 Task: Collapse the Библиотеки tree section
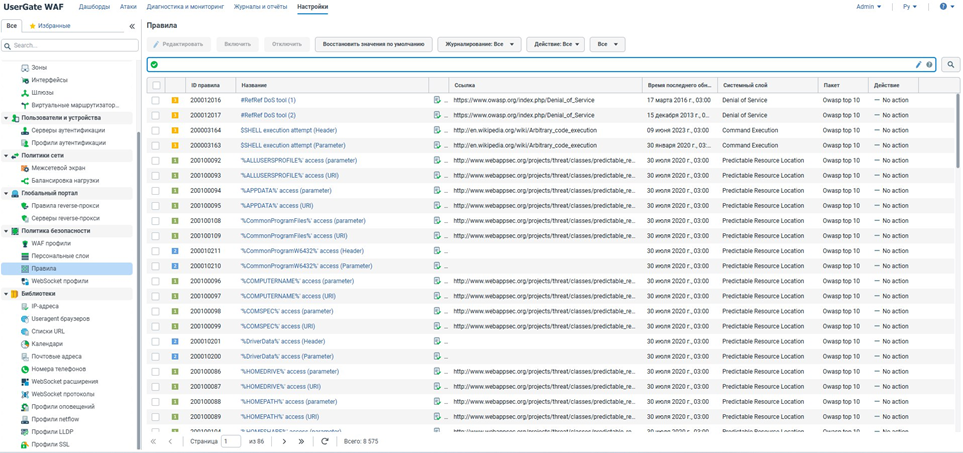(6, 294)
